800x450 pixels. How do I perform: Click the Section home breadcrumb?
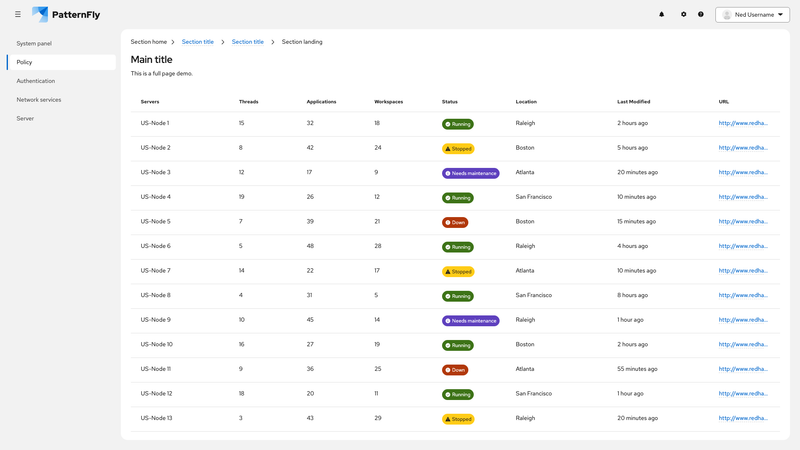tap(148, 42)
